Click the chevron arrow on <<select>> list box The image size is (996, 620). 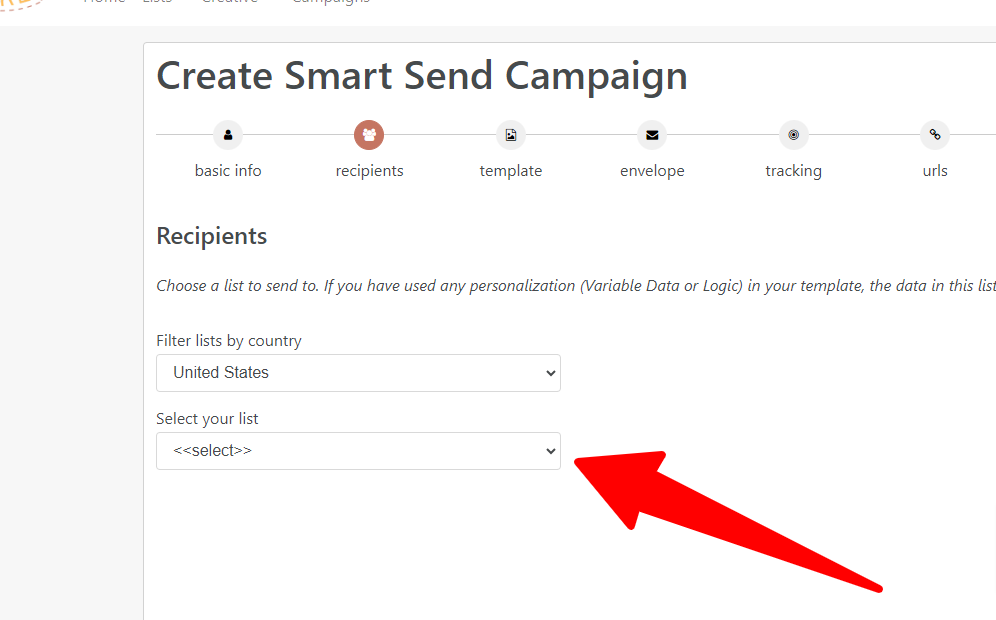coord(551,452)
